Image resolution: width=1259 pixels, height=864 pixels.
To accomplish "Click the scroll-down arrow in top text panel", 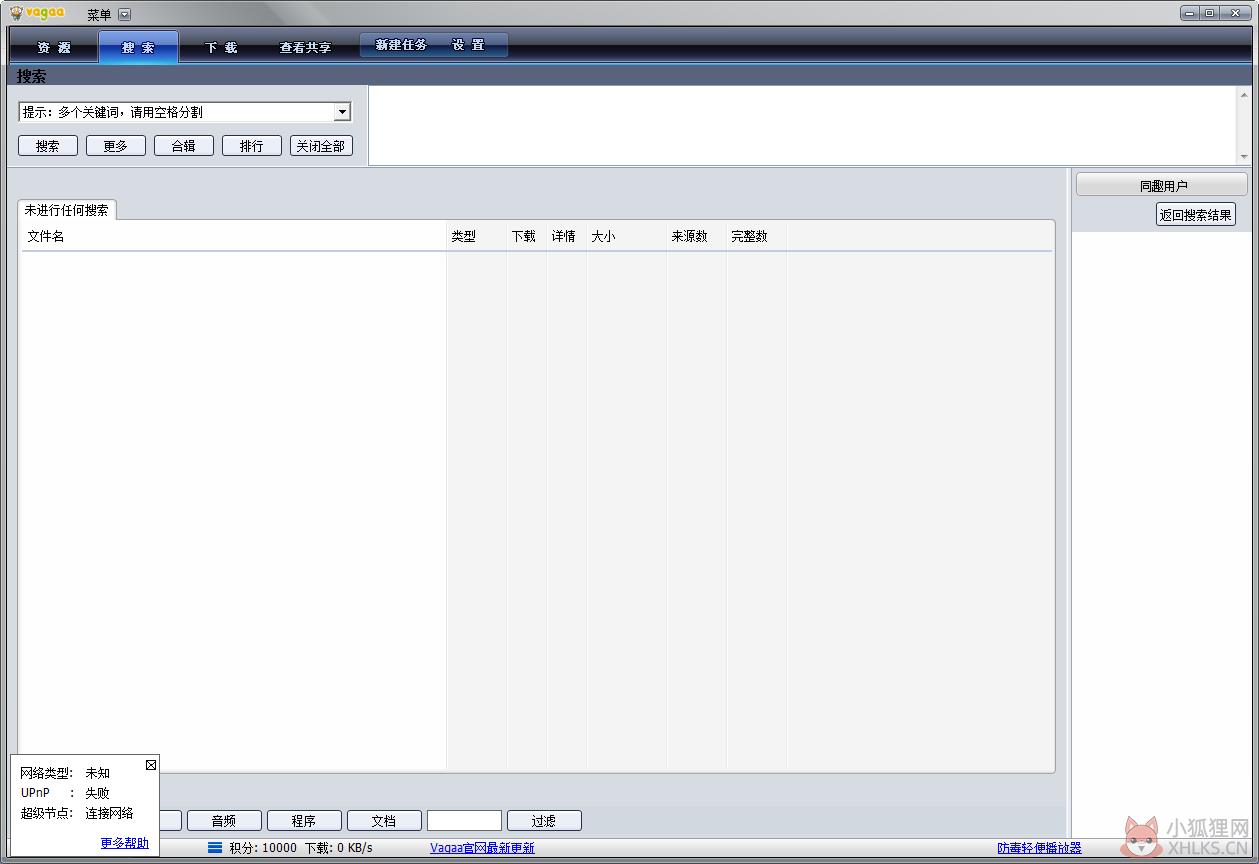I will (x=1244, y=157).
